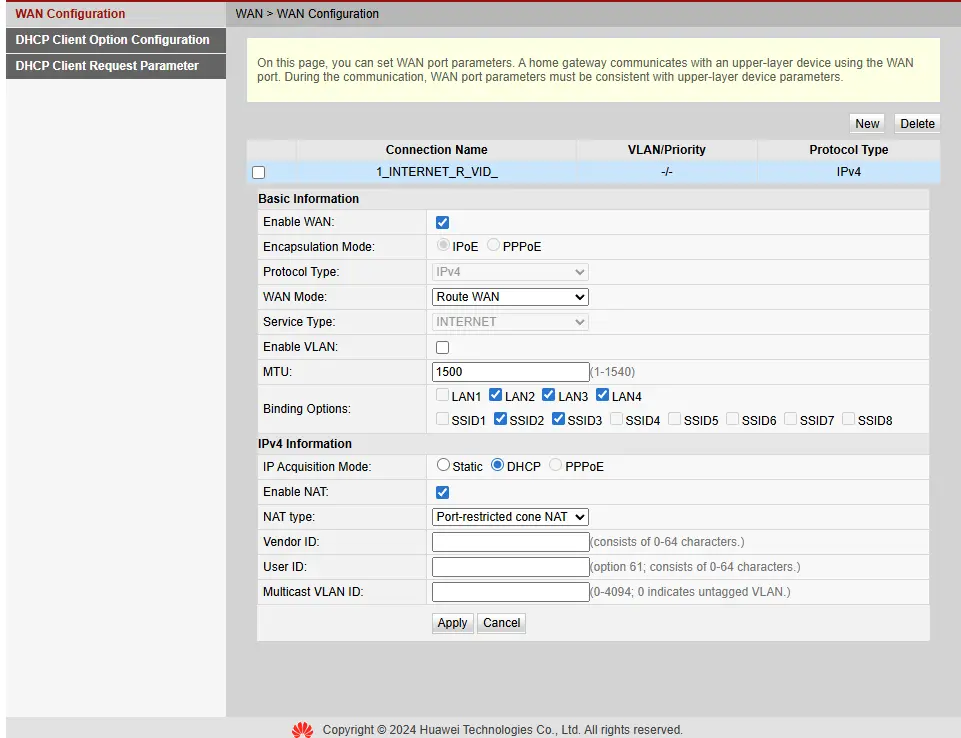Click the IPv4 cell in connection row
The height and width of the screenshot is (738, 961).
coord(849,172)
